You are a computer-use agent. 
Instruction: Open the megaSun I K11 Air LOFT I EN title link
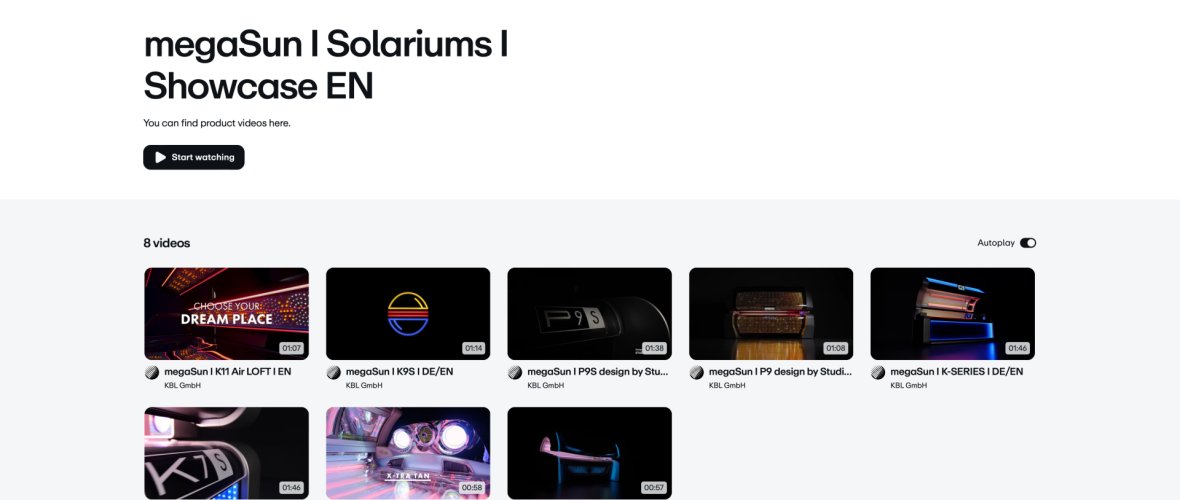pos(227,371)
